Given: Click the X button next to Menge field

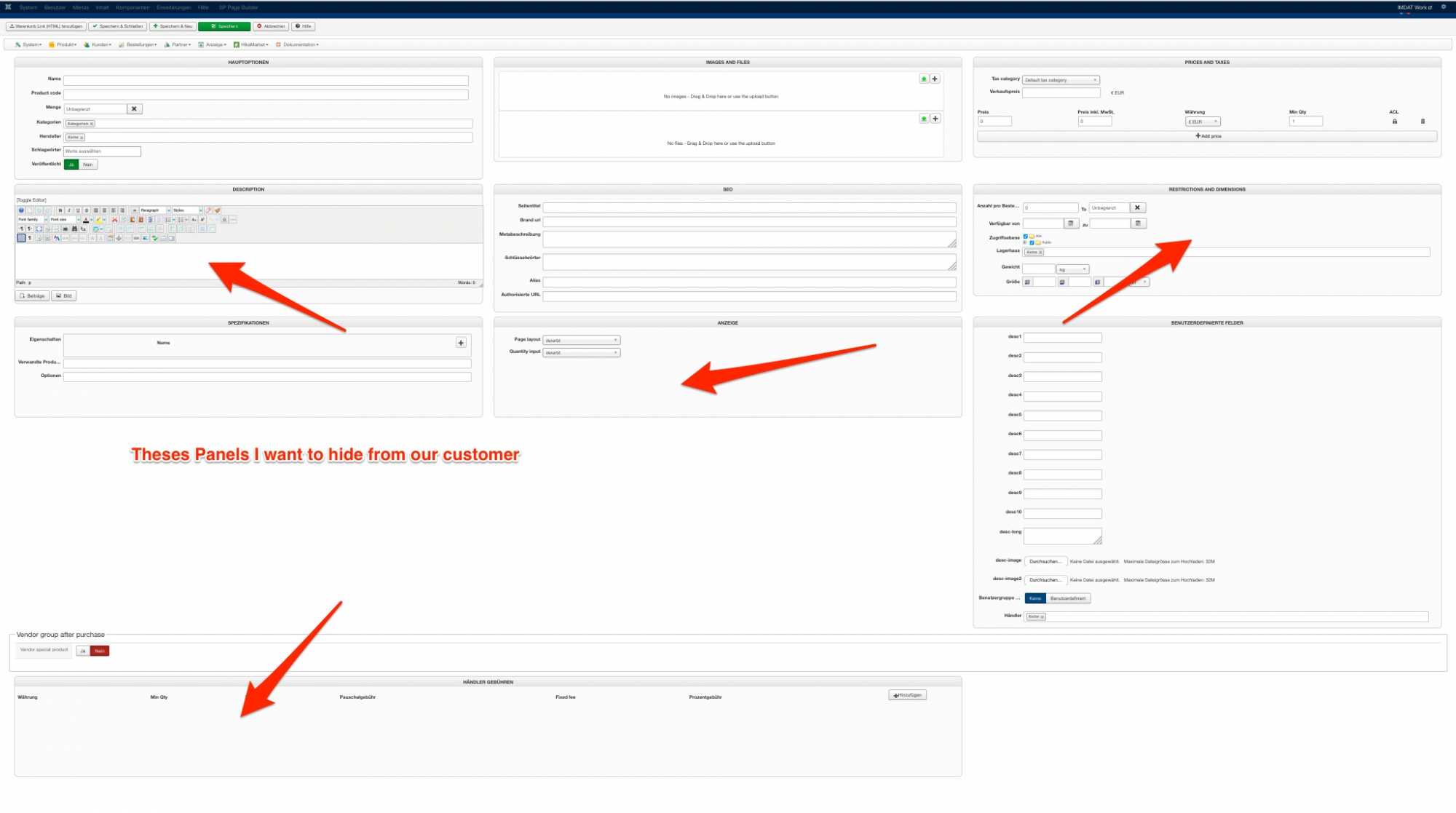Looking at the screenshot, I should coord(134,108).
